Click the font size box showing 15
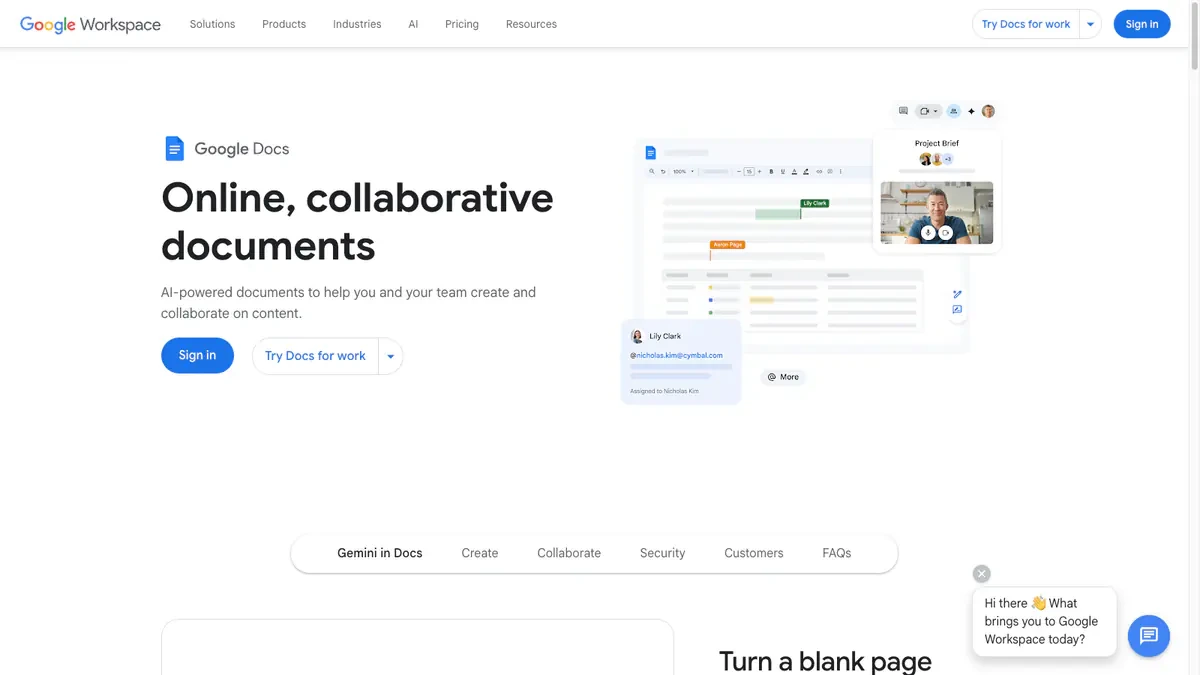The height and width of the screenshot is (675, 1200). pos(749,171)
